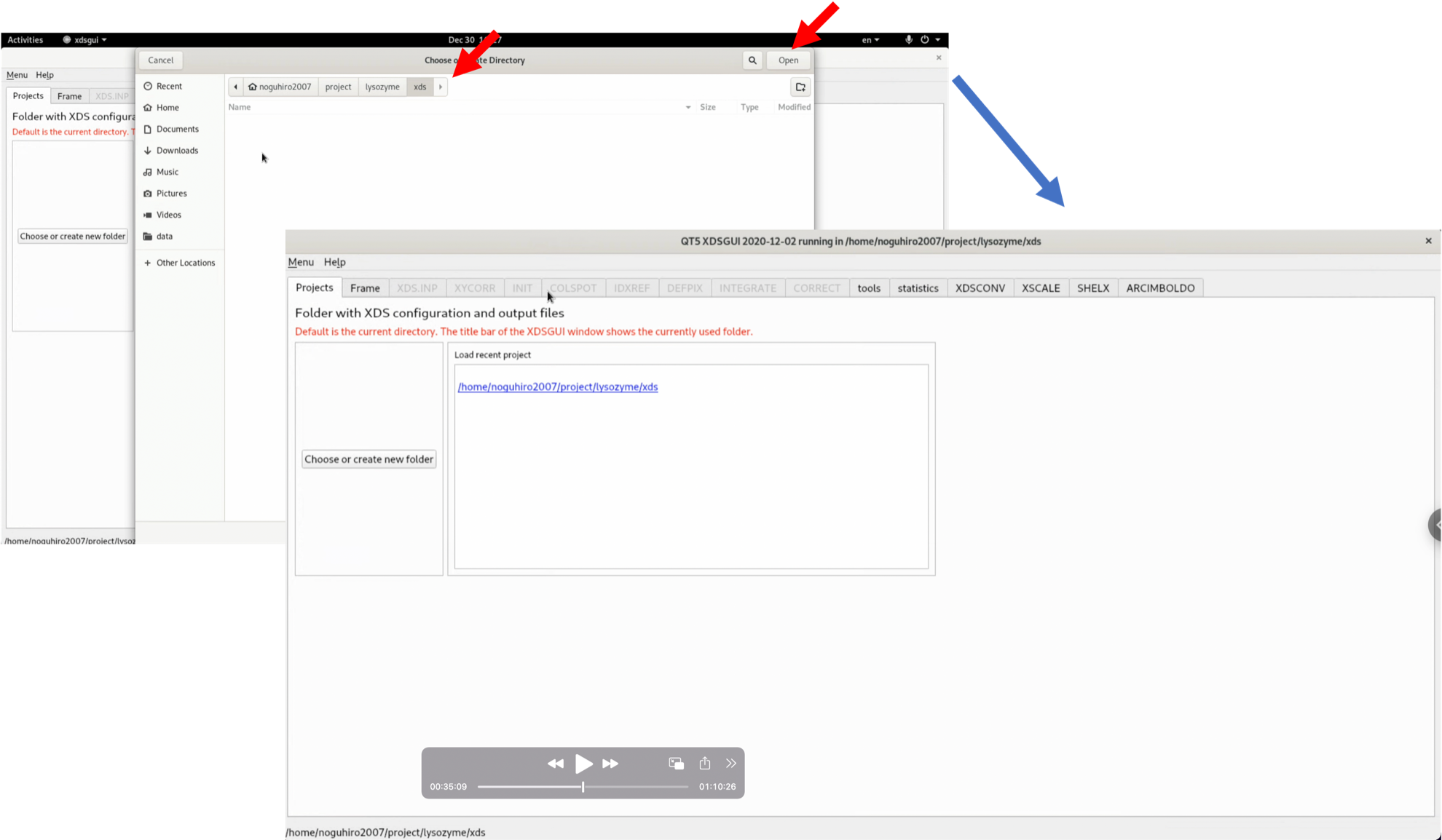Open the Help menu in XDSGUI

click(334, 262)
